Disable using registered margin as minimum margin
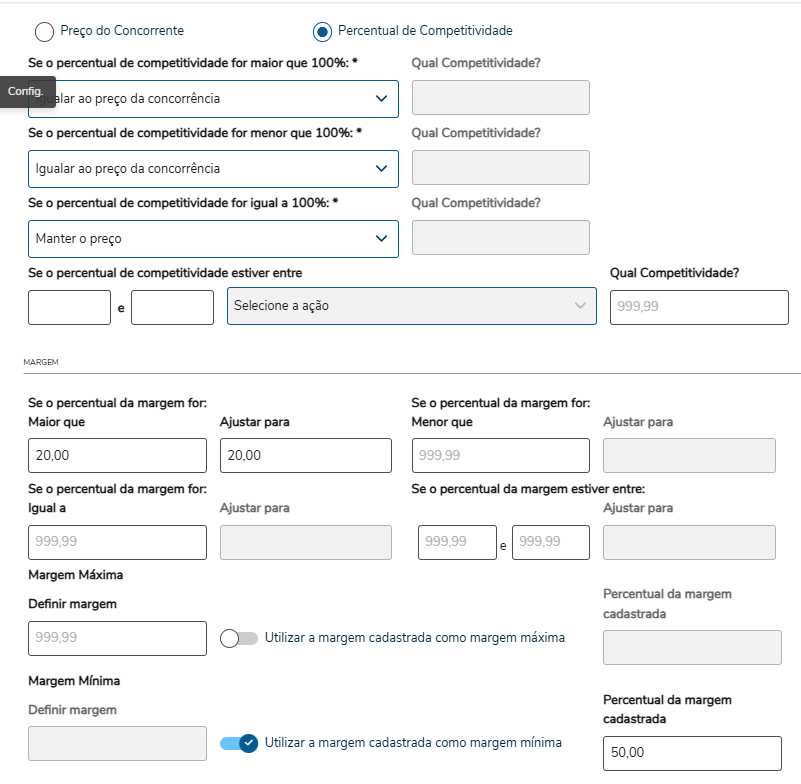The width and height of the screenshot is (801, 784). 239,743
